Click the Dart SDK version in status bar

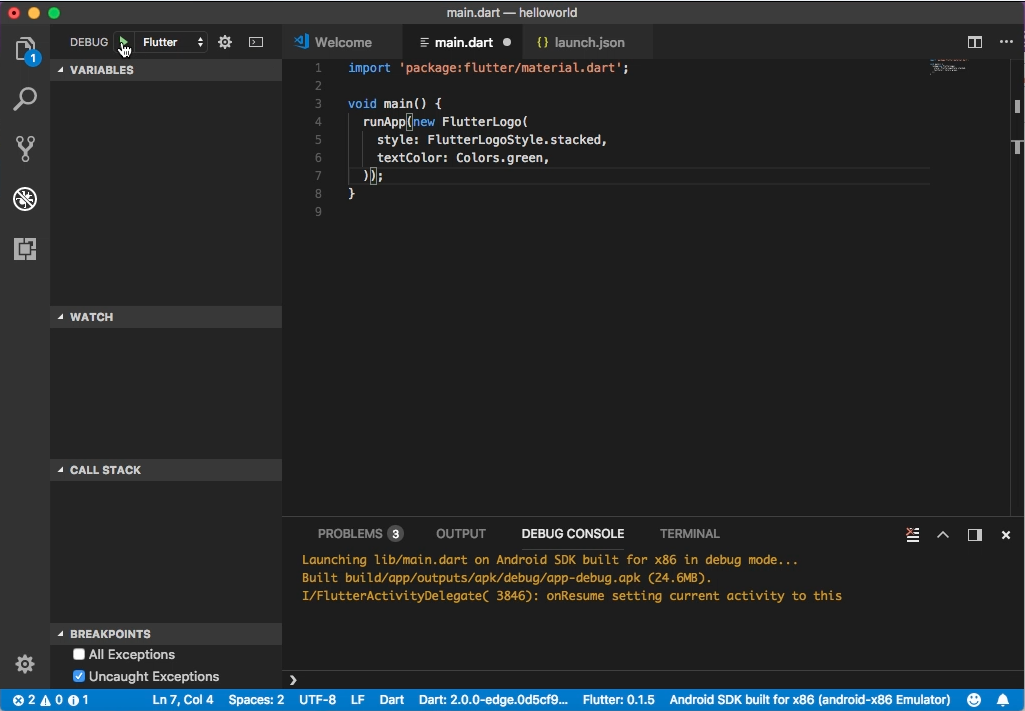494,700
